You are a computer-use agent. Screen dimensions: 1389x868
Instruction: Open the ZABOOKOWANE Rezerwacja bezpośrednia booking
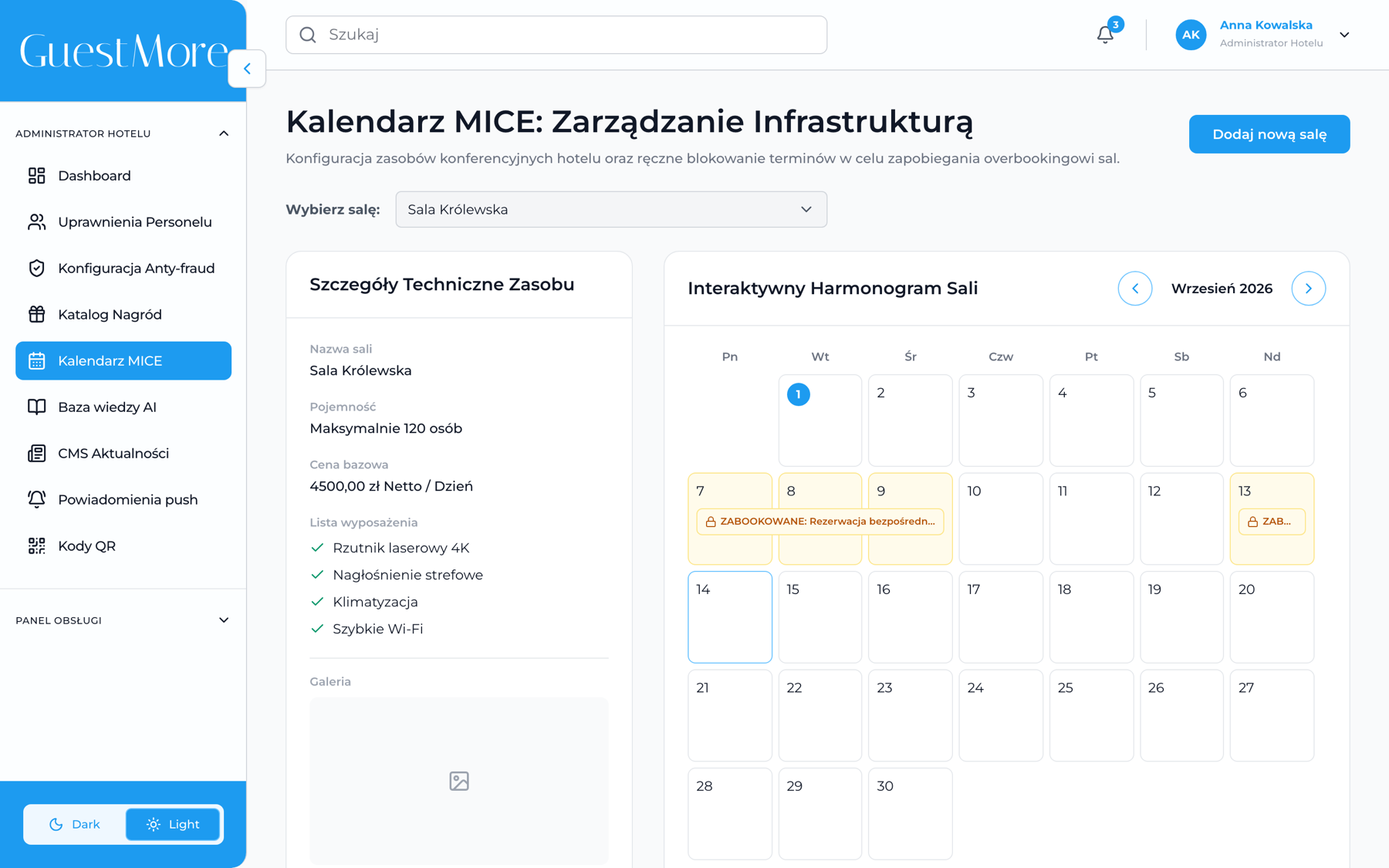820,522
